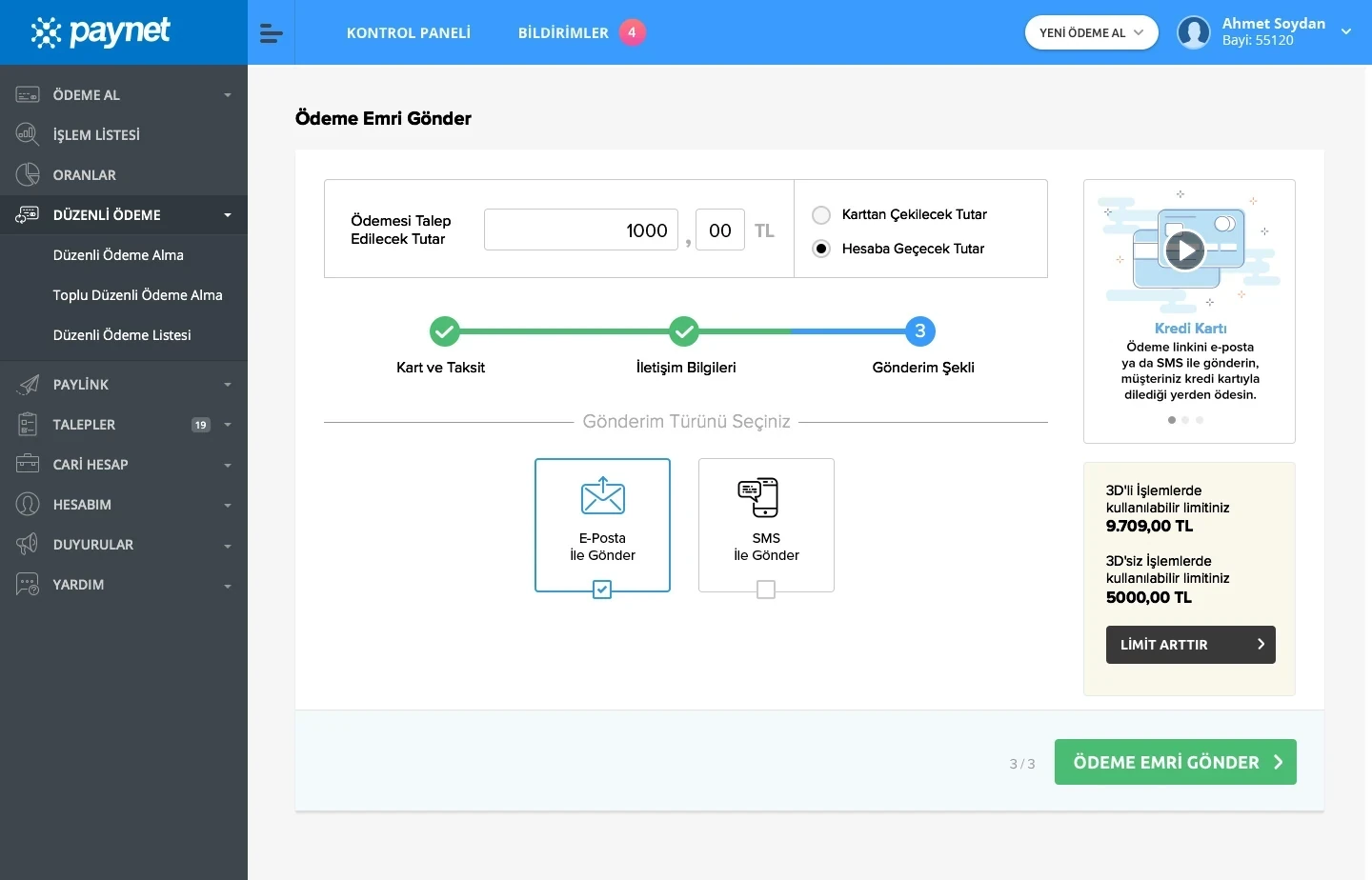Click the decimal amount field showing 00

click(x=720, y=230)
